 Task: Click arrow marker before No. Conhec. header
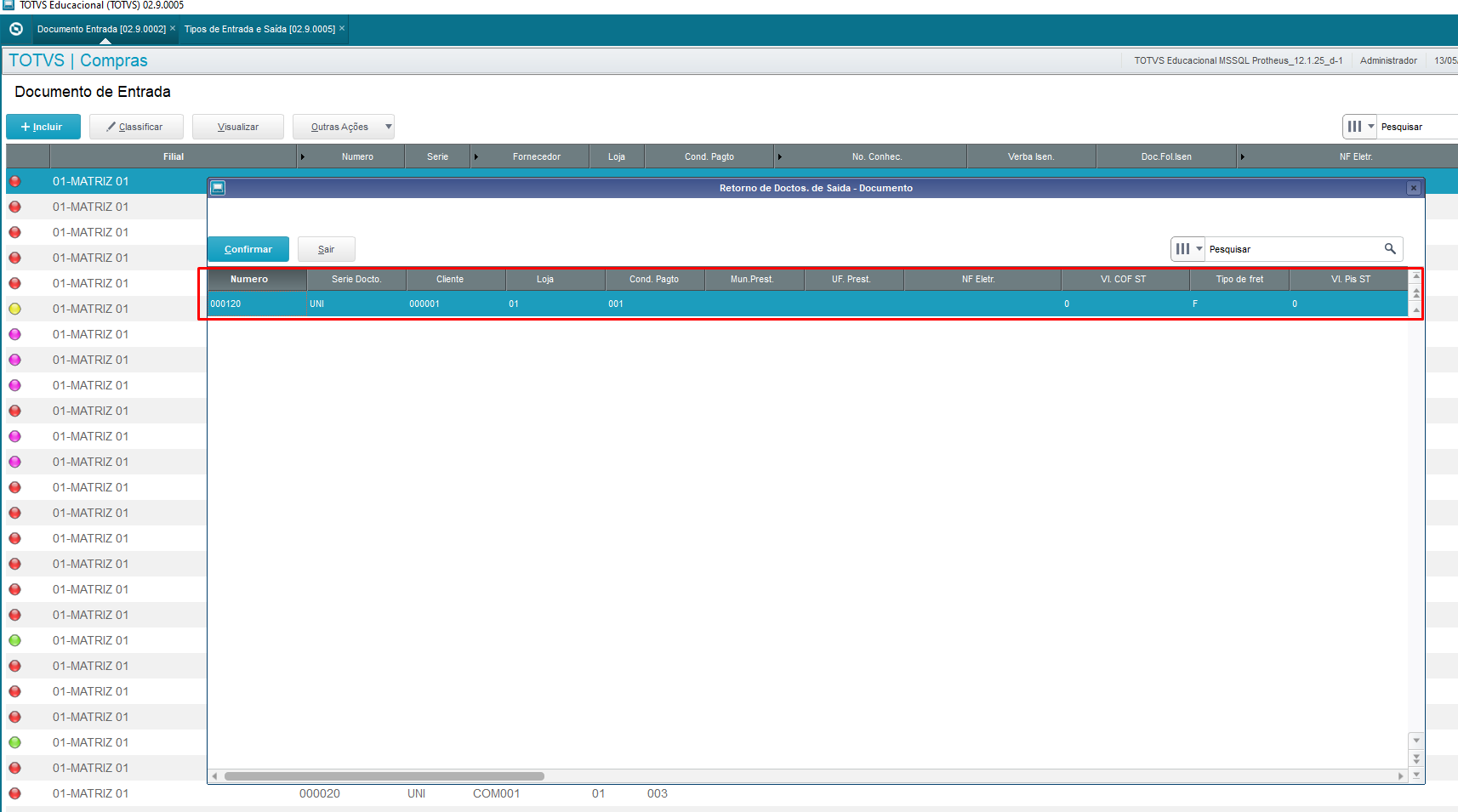click(x=779, y=156)
